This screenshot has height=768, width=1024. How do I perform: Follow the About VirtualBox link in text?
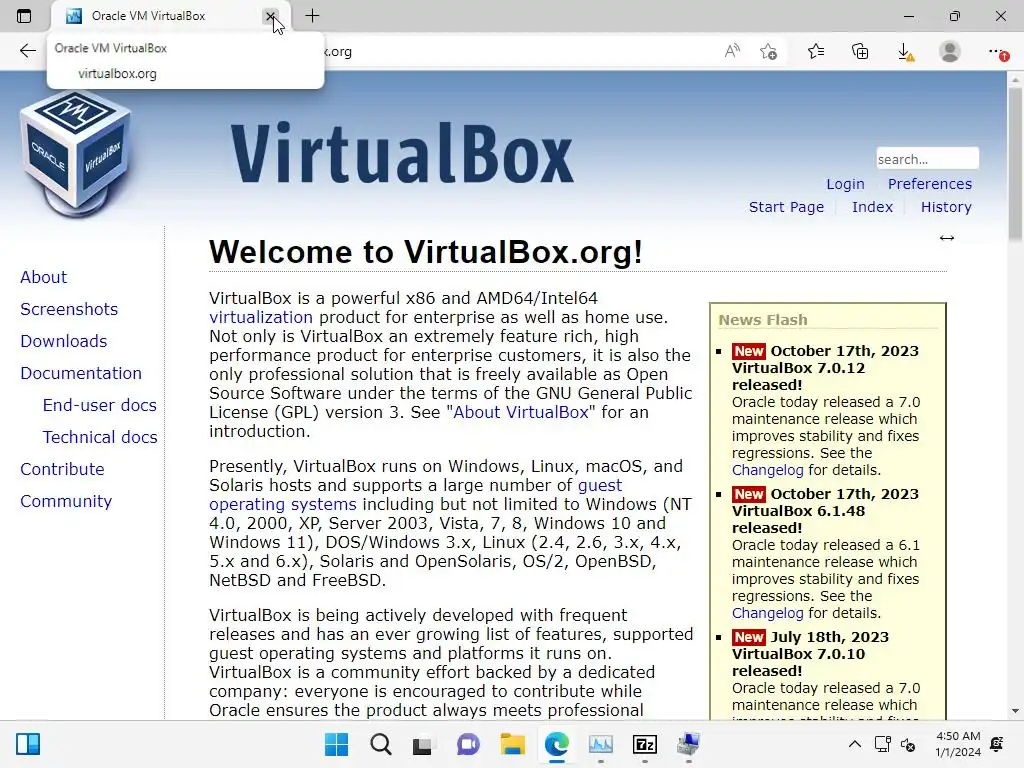pyautogui.click(x=520, y=413)
